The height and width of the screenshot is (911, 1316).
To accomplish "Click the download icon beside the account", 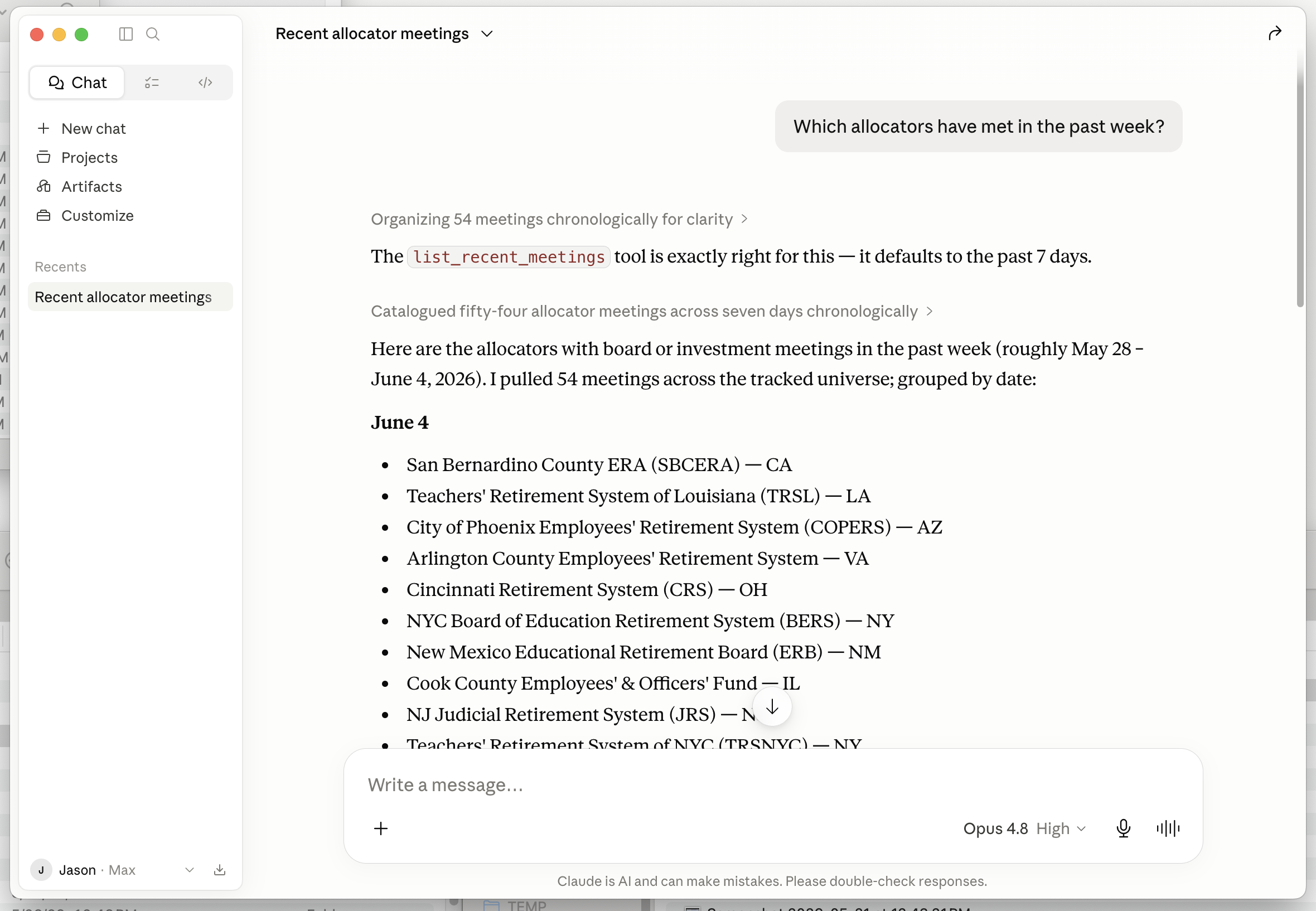I will pyautogui.click(x=220, y=870).
